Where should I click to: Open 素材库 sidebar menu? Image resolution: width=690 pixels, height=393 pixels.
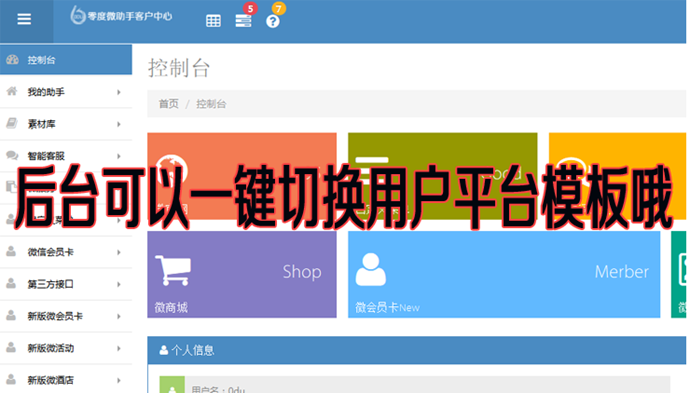(66, 124)
